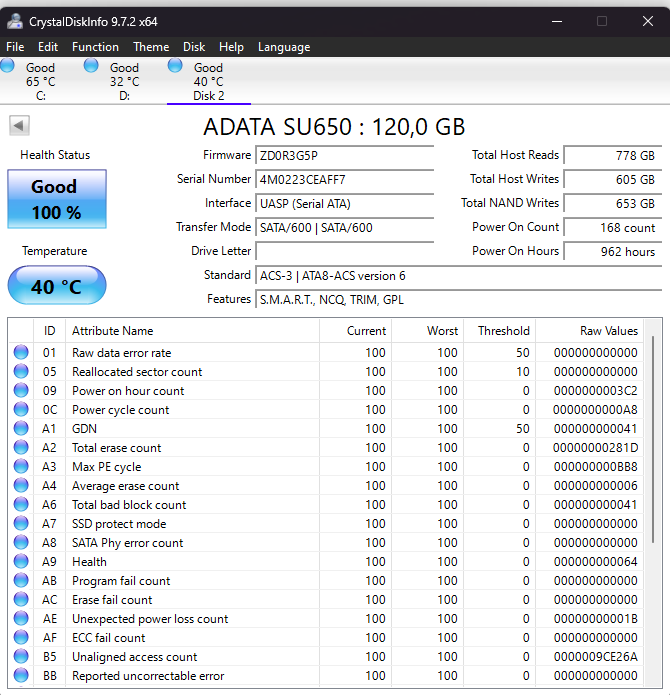Click status orb for Raw data error rate
The width and height of the screenshot is (670, 695).
(21, 353)
